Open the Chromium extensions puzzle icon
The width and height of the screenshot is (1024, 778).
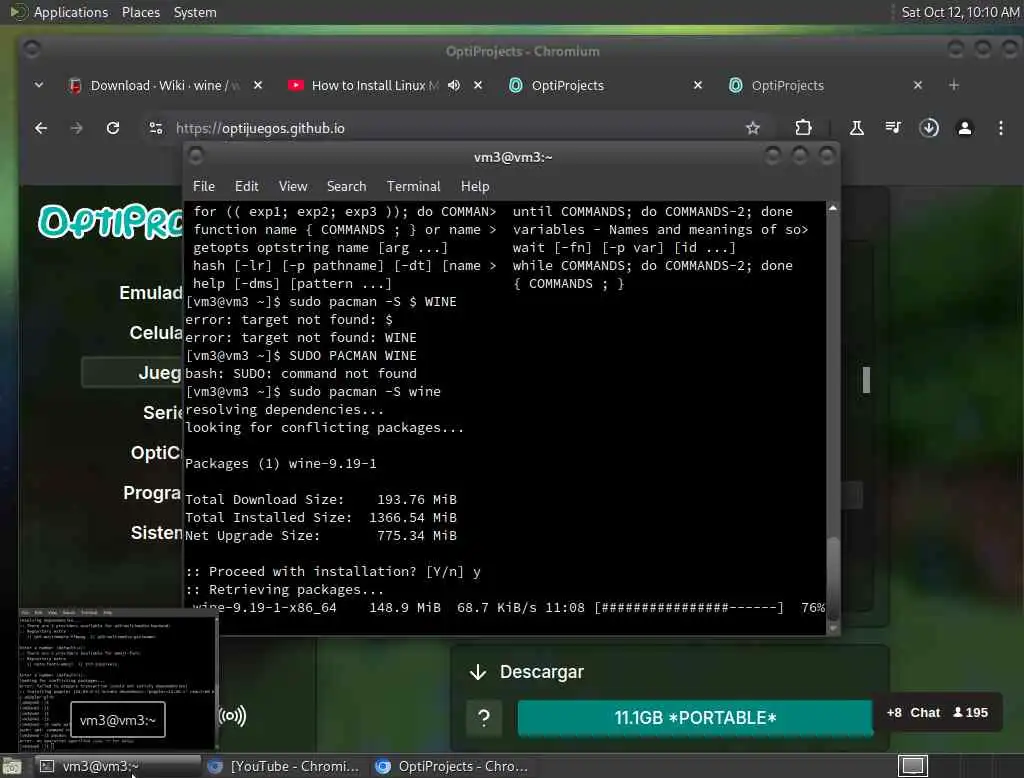[804, 128]
